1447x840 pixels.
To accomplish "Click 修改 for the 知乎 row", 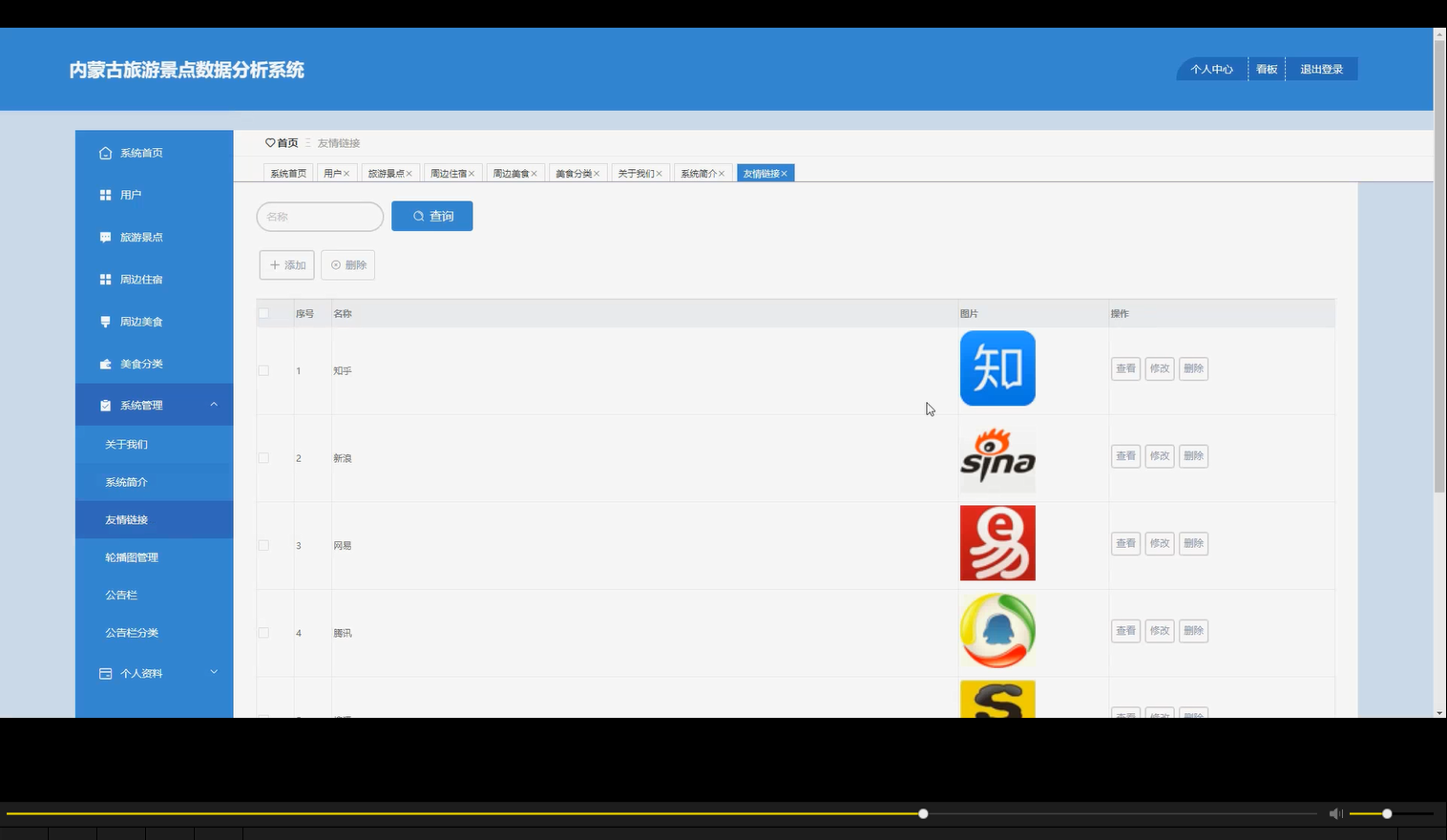I will pyautogui.click(x=1160, y=368).
